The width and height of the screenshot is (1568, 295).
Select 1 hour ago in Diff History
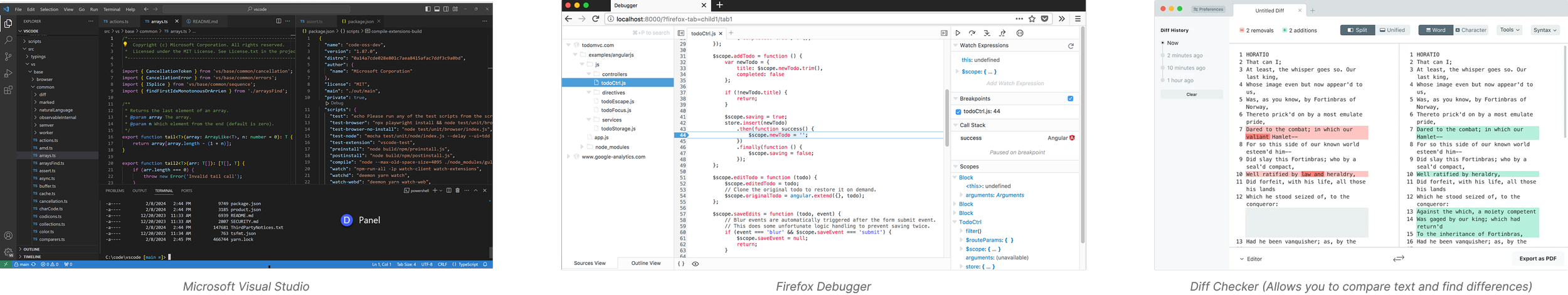coord(1180,80)
